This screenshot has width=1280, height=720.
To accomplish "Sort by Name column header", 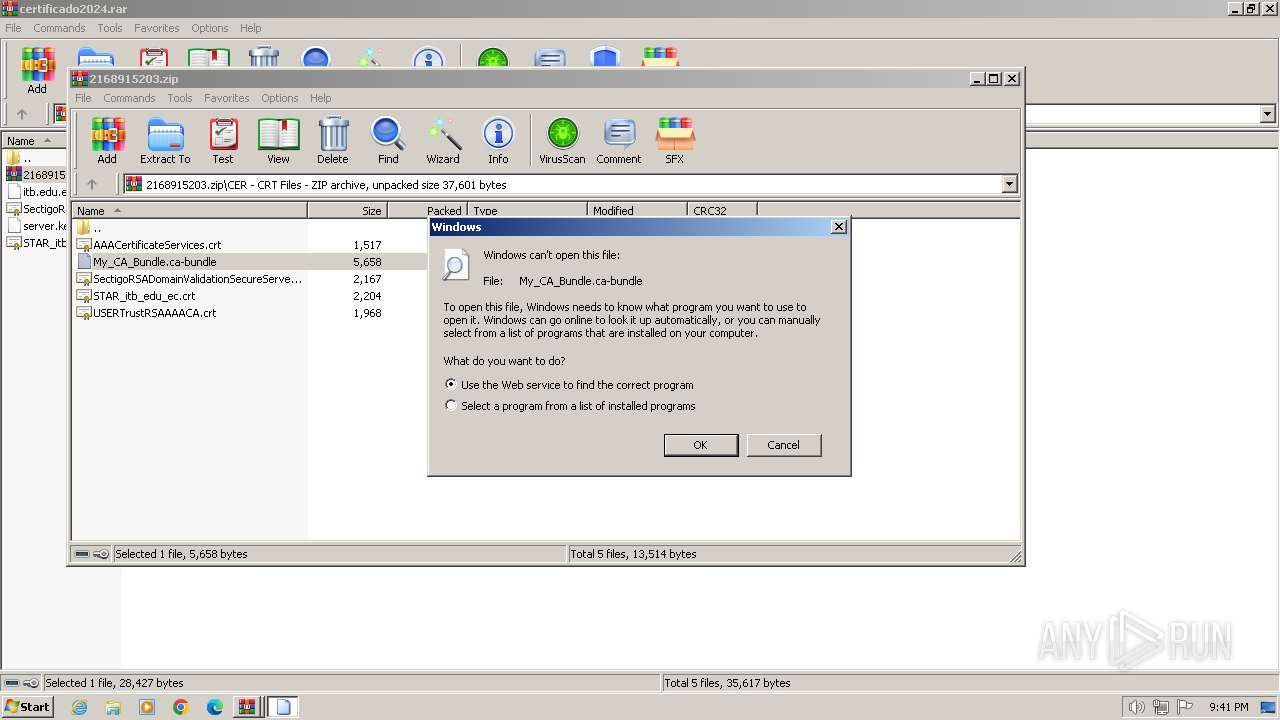I will [189, 211].
